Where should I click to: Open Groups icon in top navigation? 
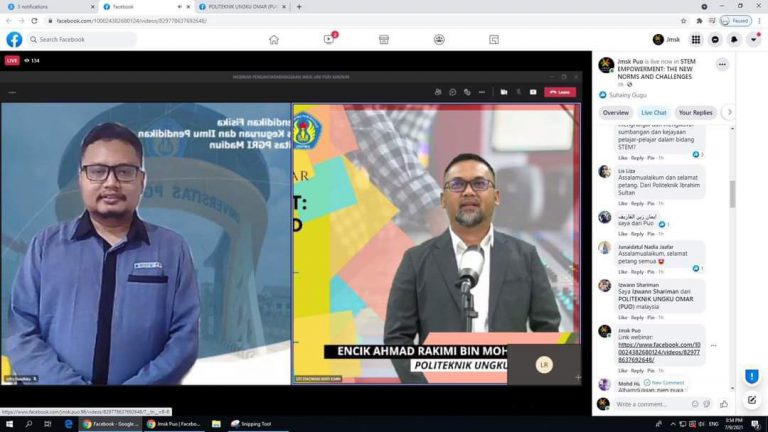(x=439, y=40)
